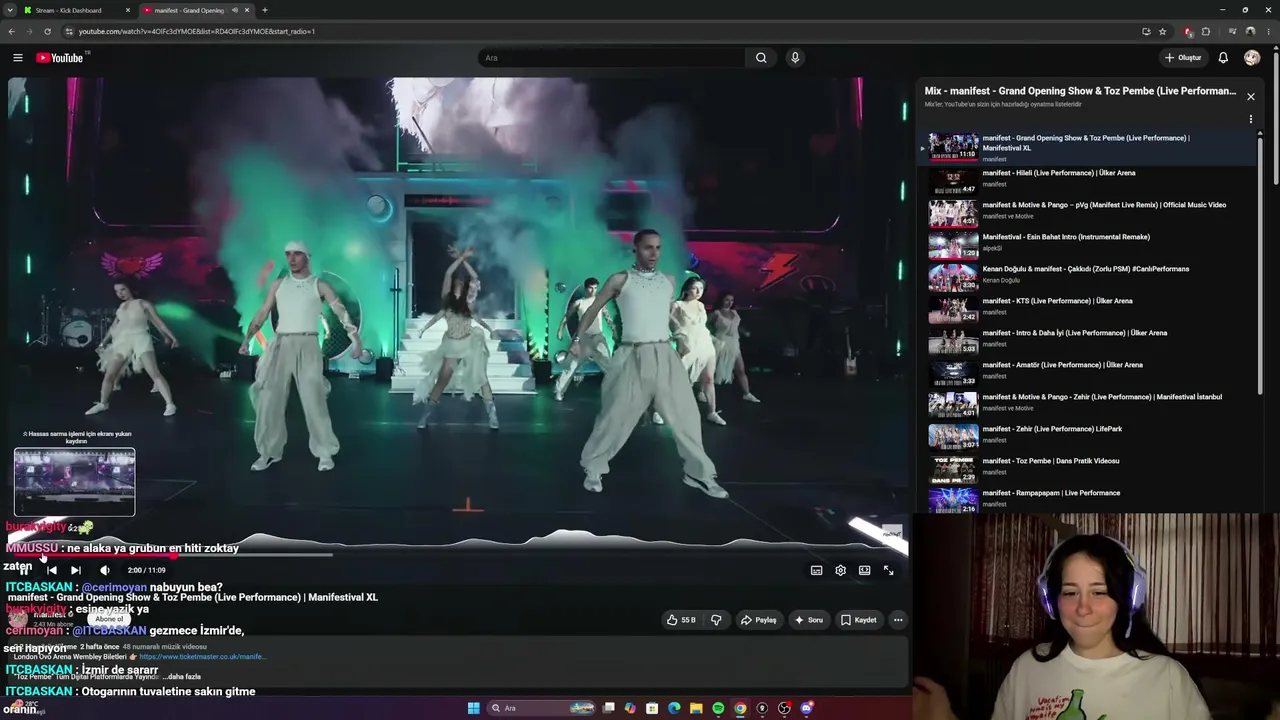Dislike the video
Viewport: 1280px width, 720px height.
716,620
